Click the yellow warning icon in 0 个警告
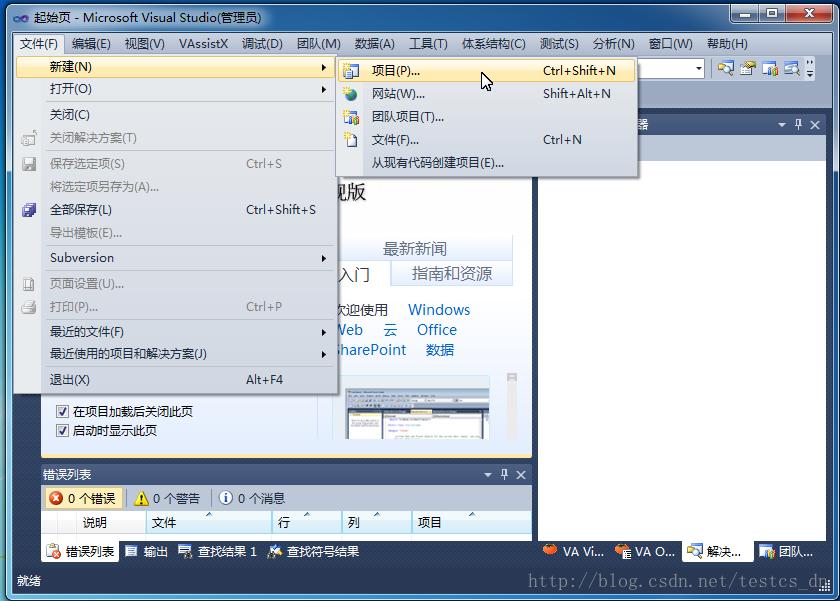This screenshot has height=601, width=840. coord(141,499)
